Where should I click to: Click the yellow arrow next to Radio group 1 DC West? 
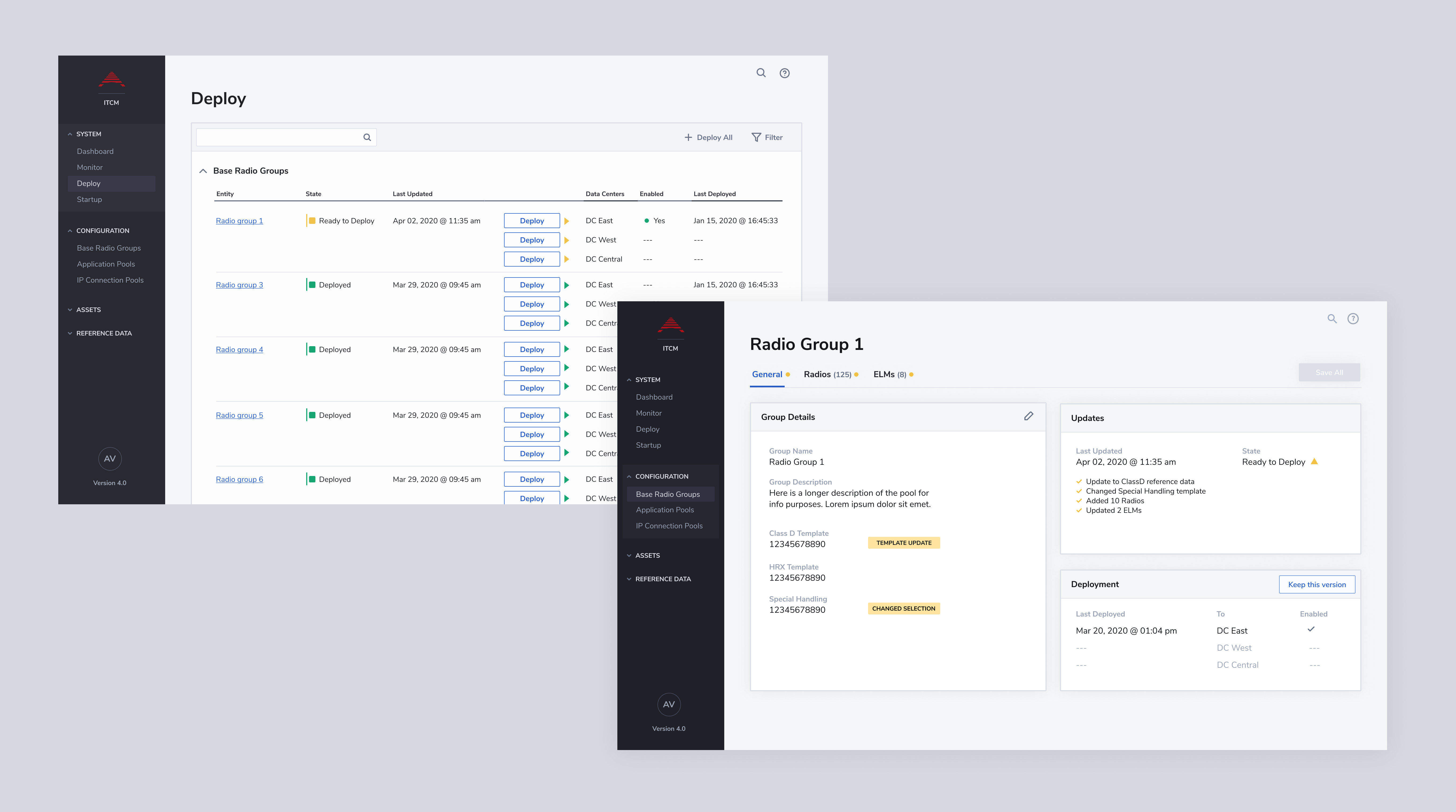pyautogui.click(x=566, y=240)
